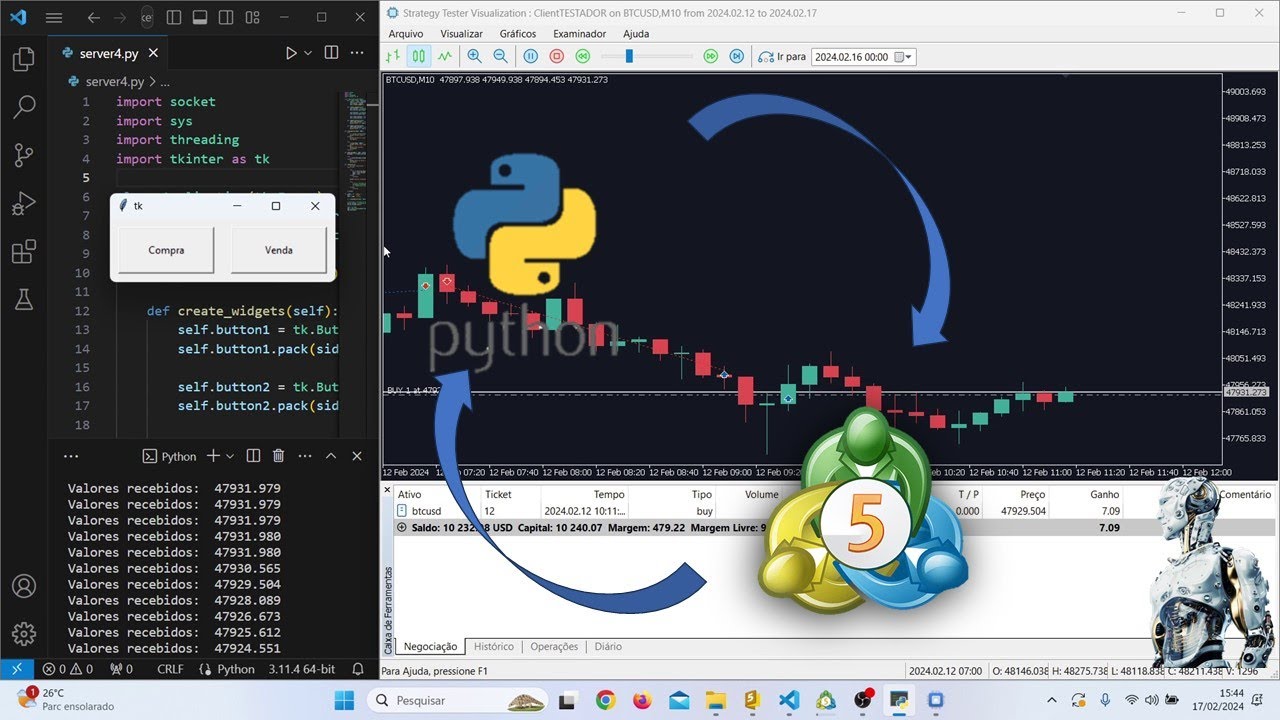The height and width of the screenshot is (720, 1280).
Task: Open Run and Debug view
Action: click(x=24, y=203)
